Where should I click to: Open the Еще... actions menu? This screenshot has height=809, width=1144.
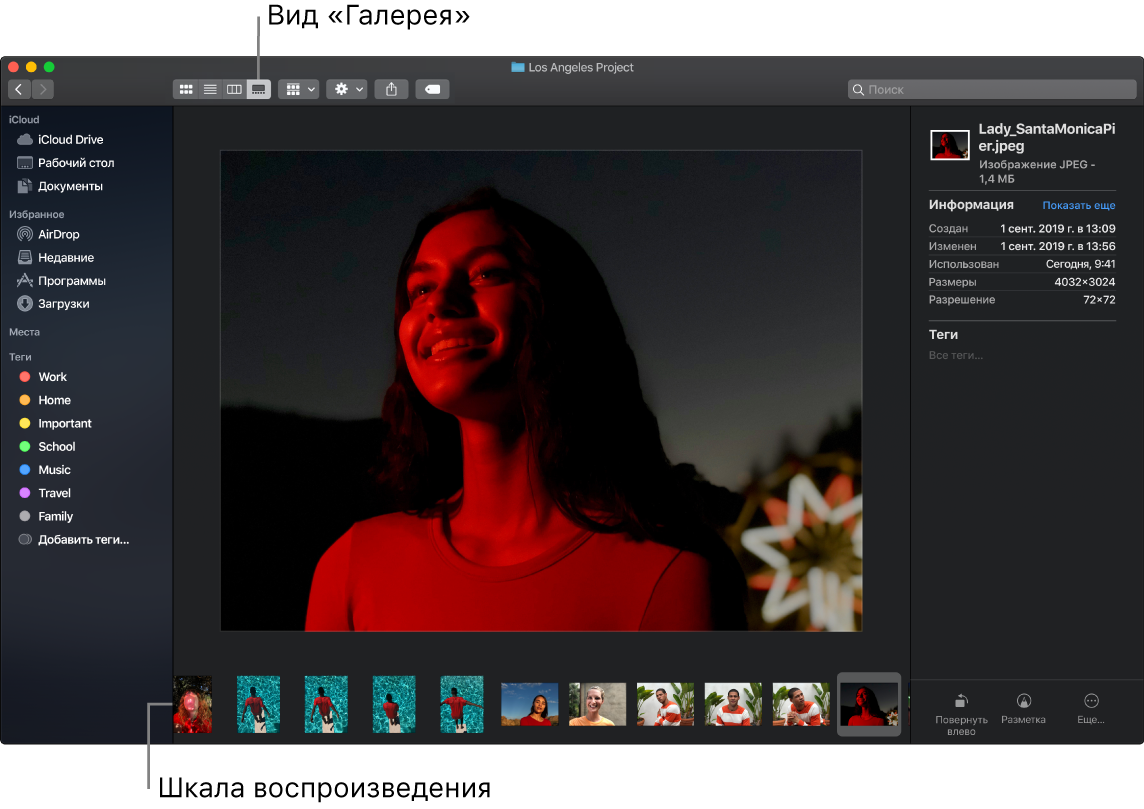tap(1090, 710)
